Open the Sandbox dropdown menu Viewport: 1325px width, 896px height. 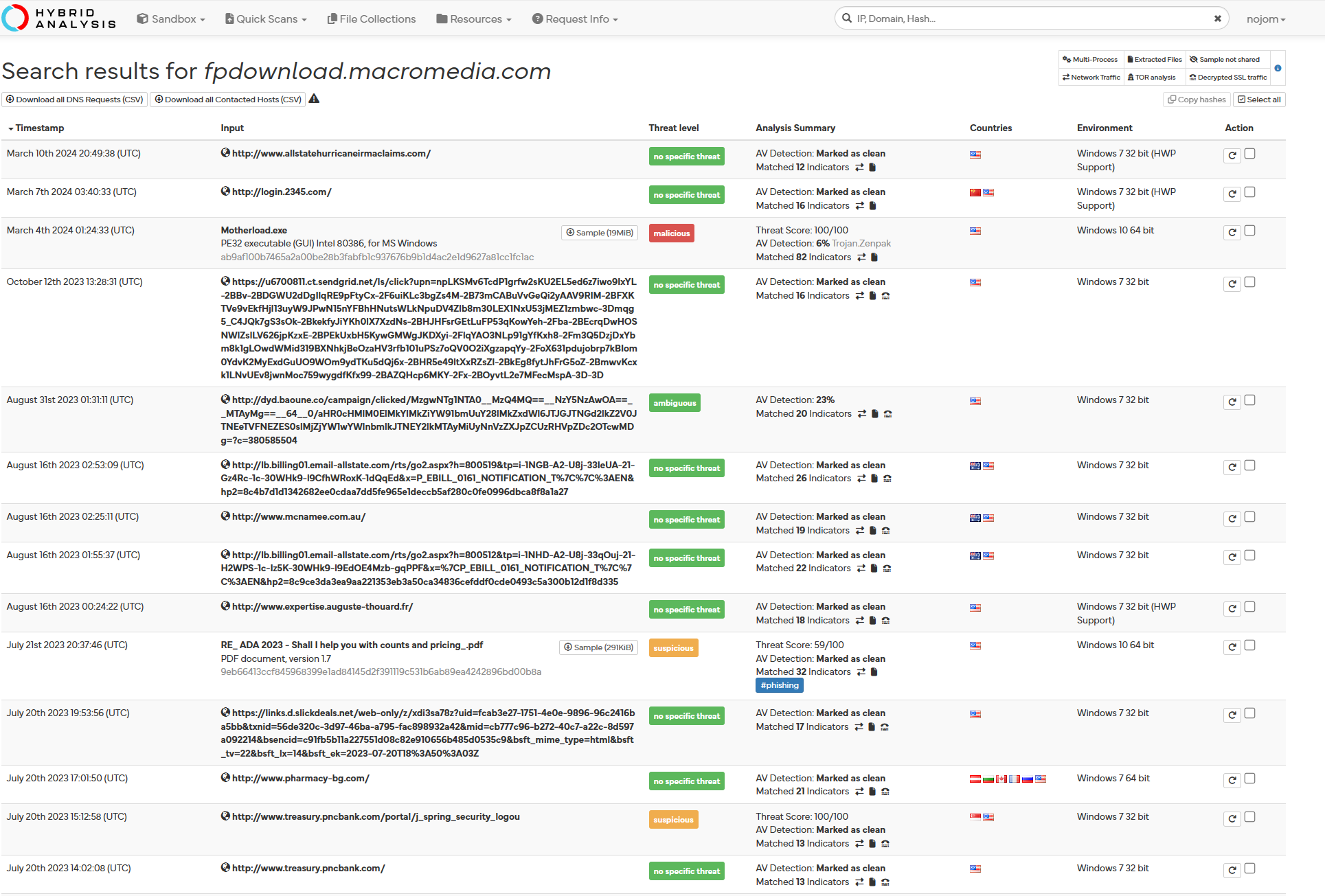[x=171, y=19]
